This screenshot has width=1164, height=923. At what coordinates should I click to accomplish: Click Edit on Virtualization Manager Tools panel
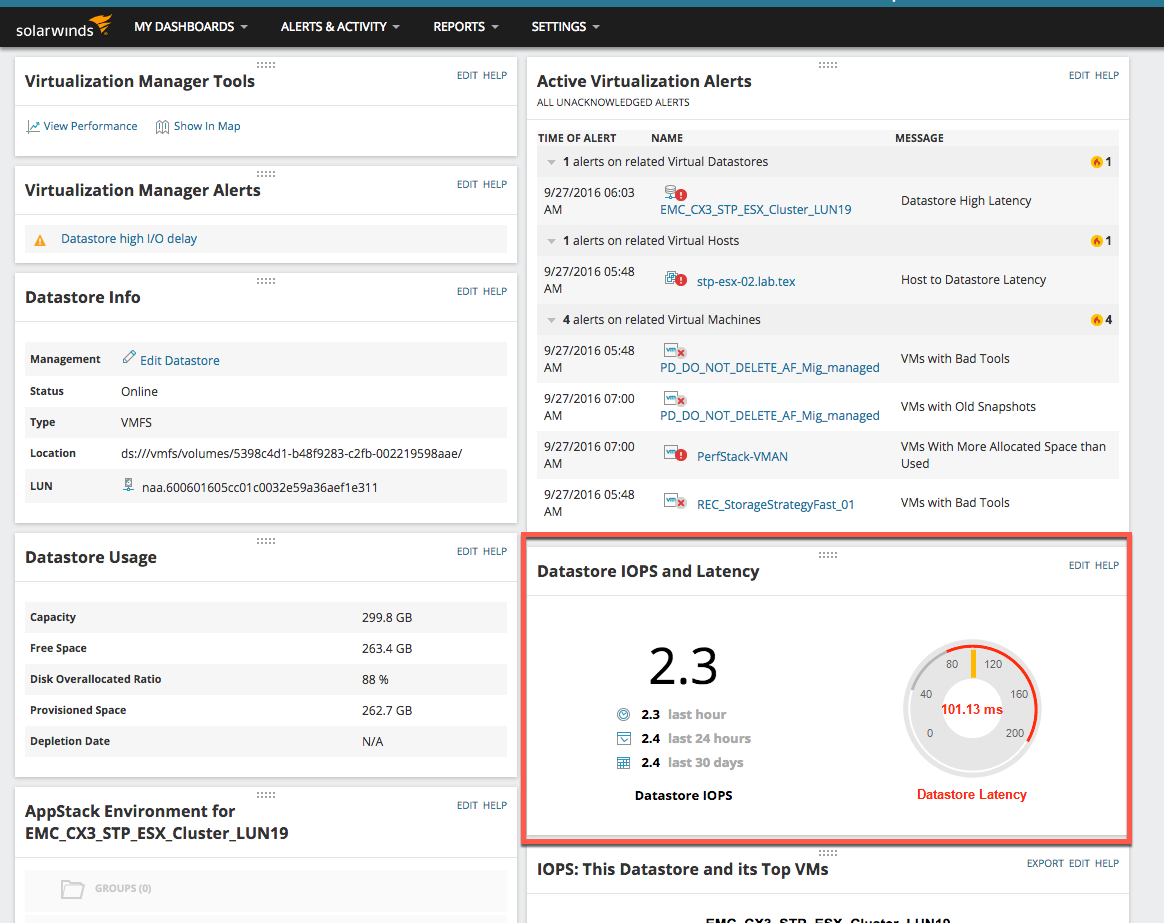(x=467, y=75)
